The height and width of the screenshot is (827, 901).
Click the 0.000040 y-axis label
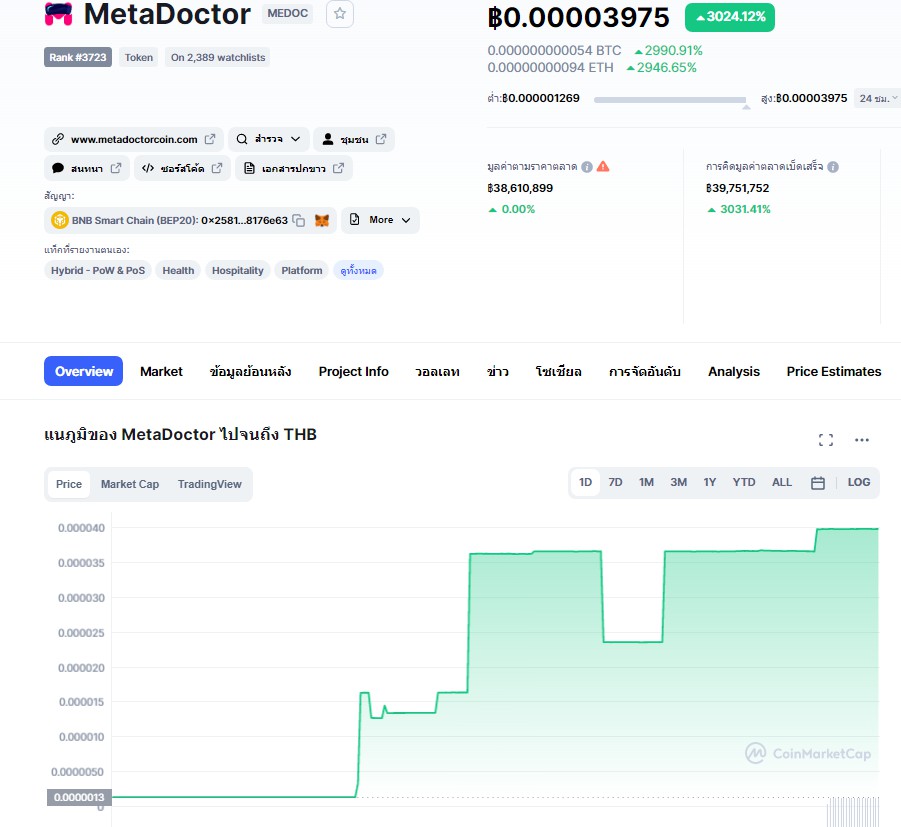point(82,528)
